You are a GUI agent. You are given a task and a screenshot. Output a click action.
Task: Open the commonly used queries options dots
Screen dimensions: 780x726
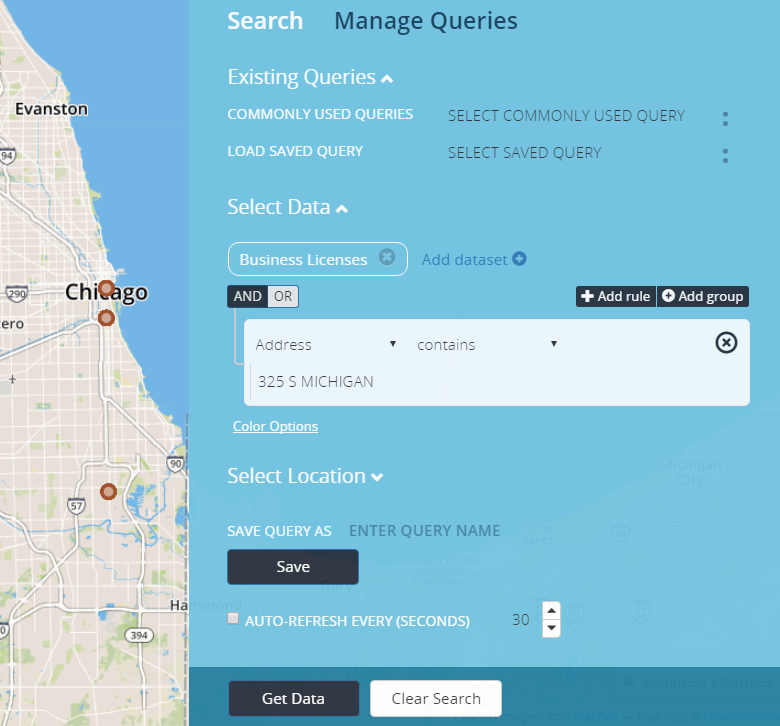(725, 119)
